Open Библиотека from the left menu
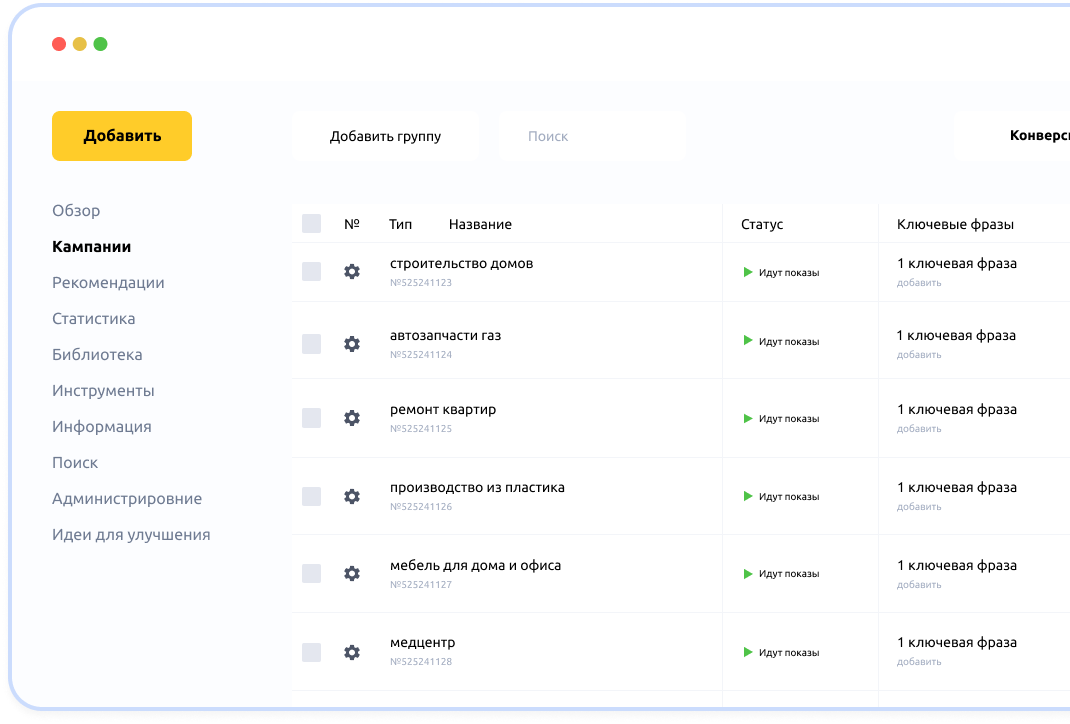 pyautogui.click(x=97, y=355)
